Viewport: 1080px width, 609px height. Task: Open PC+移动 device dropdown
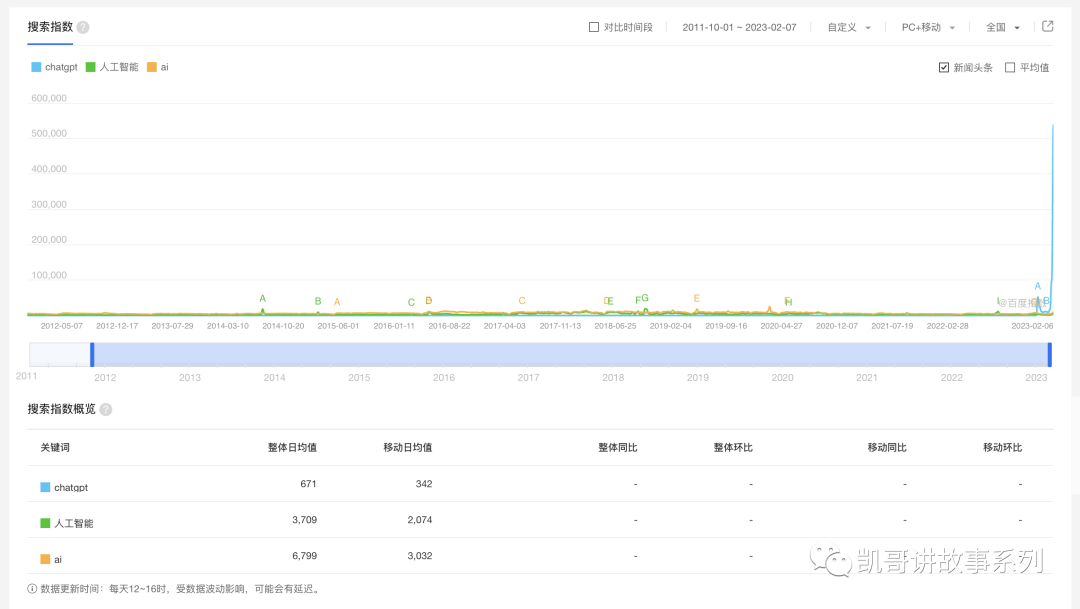[x=928, y=28]
